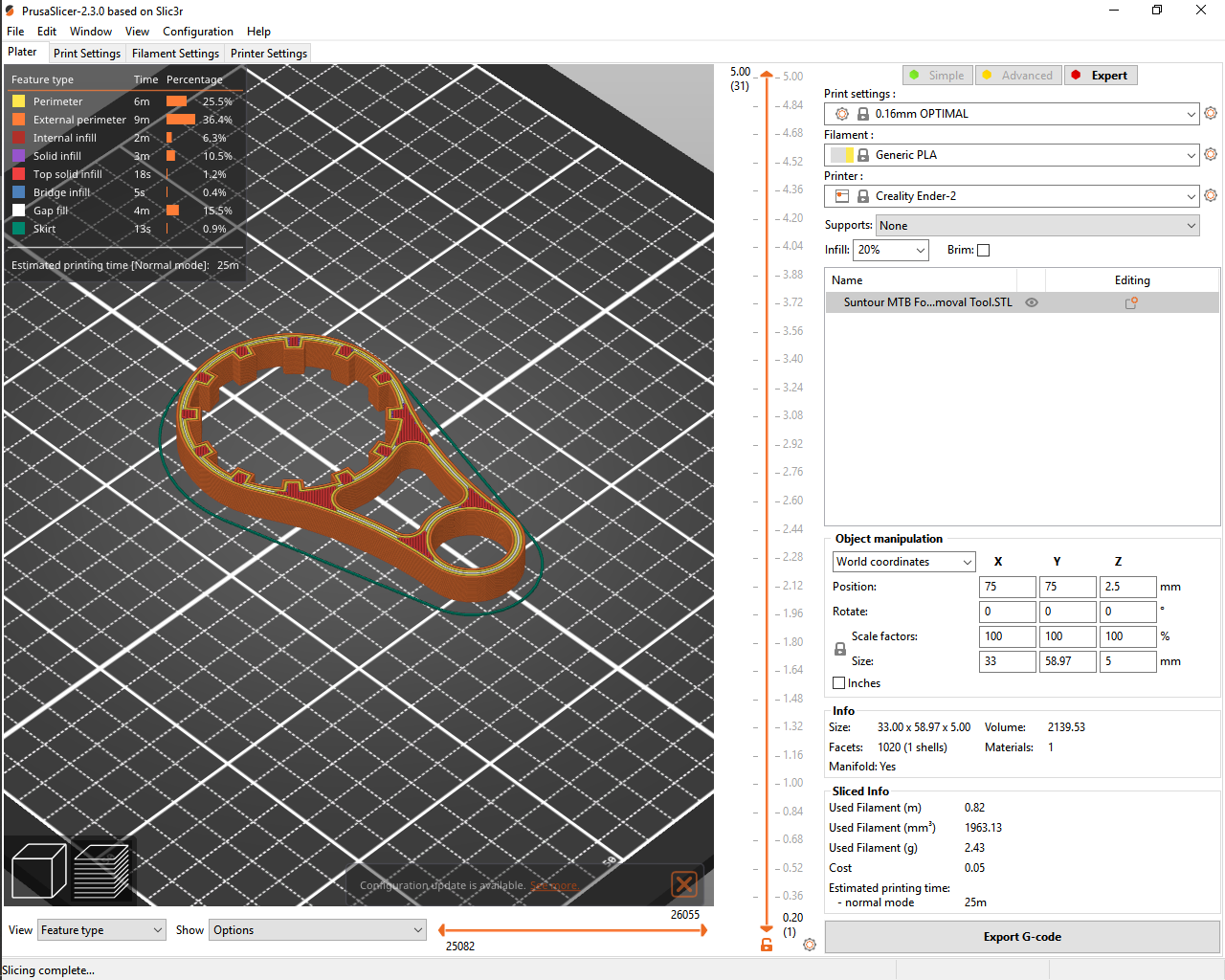Open the print settings profile gear icon
The height and width of the screenshot is (980, 1225).
(1210, 113)
